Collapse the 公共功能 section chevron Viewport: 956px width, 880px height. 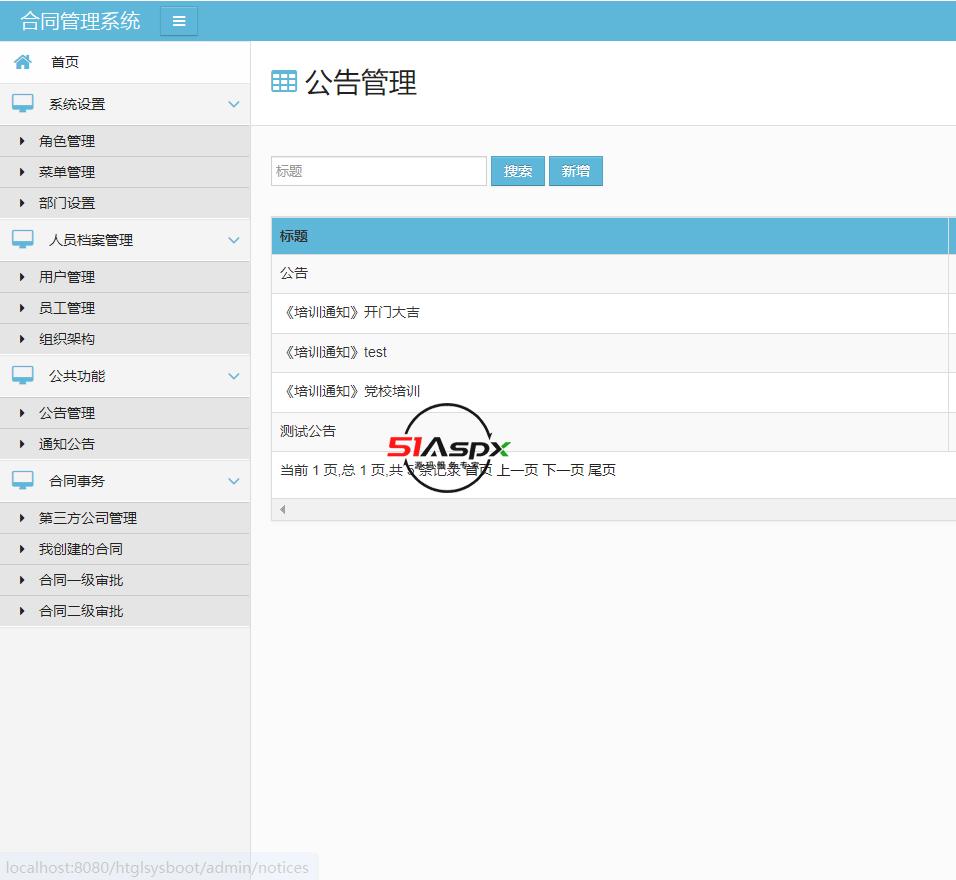click(234, 376)
